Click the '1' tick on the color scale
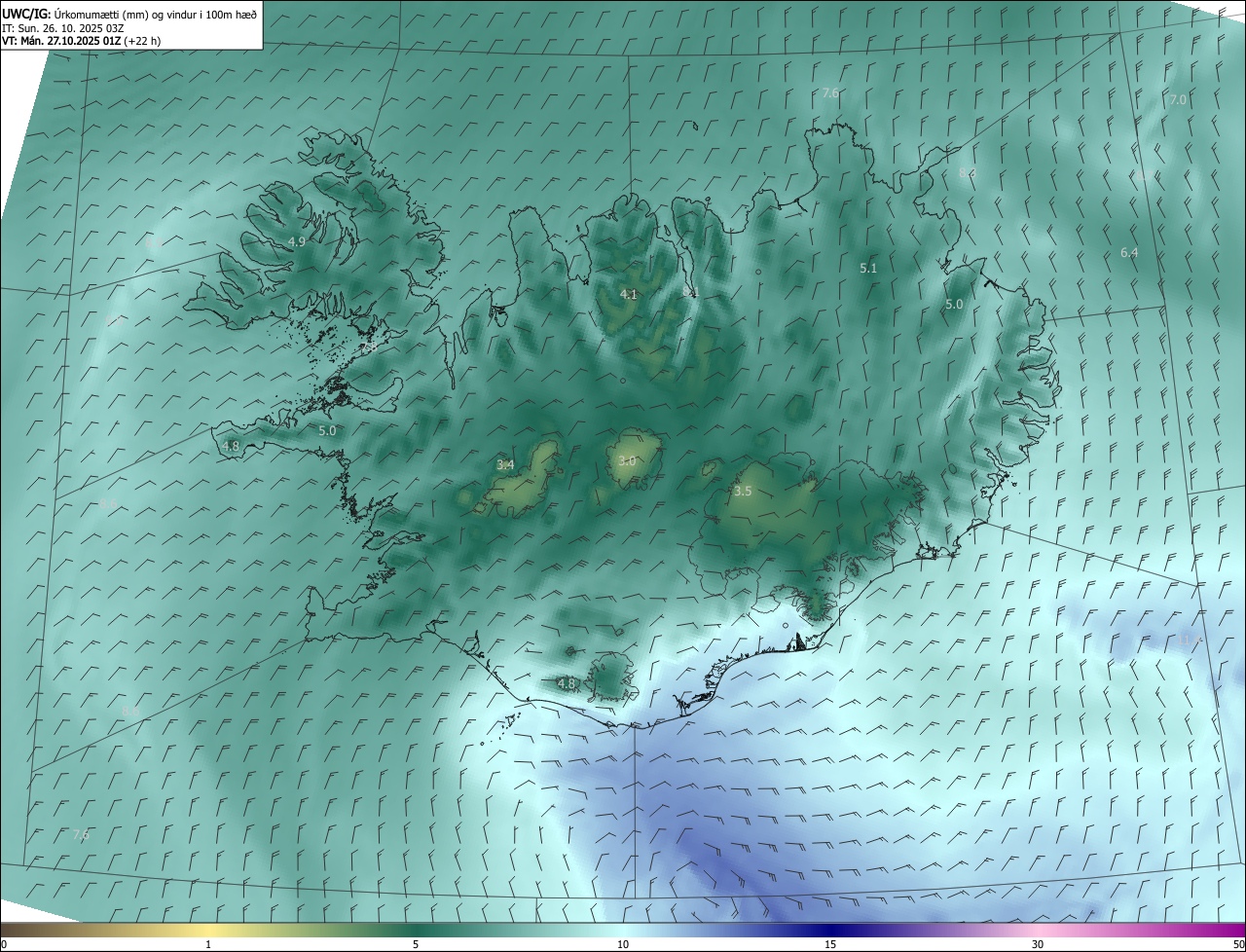The image size is (1246, 952). [x=208, y=944]
